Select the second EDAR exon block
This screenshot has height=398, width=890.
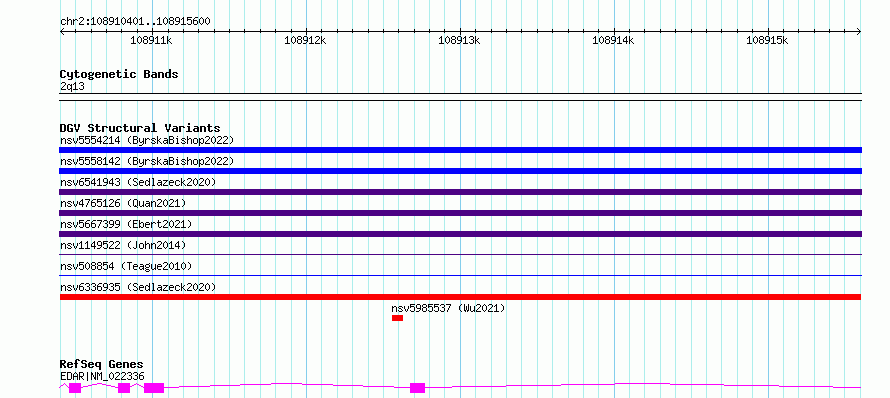[x=124, y=388]
